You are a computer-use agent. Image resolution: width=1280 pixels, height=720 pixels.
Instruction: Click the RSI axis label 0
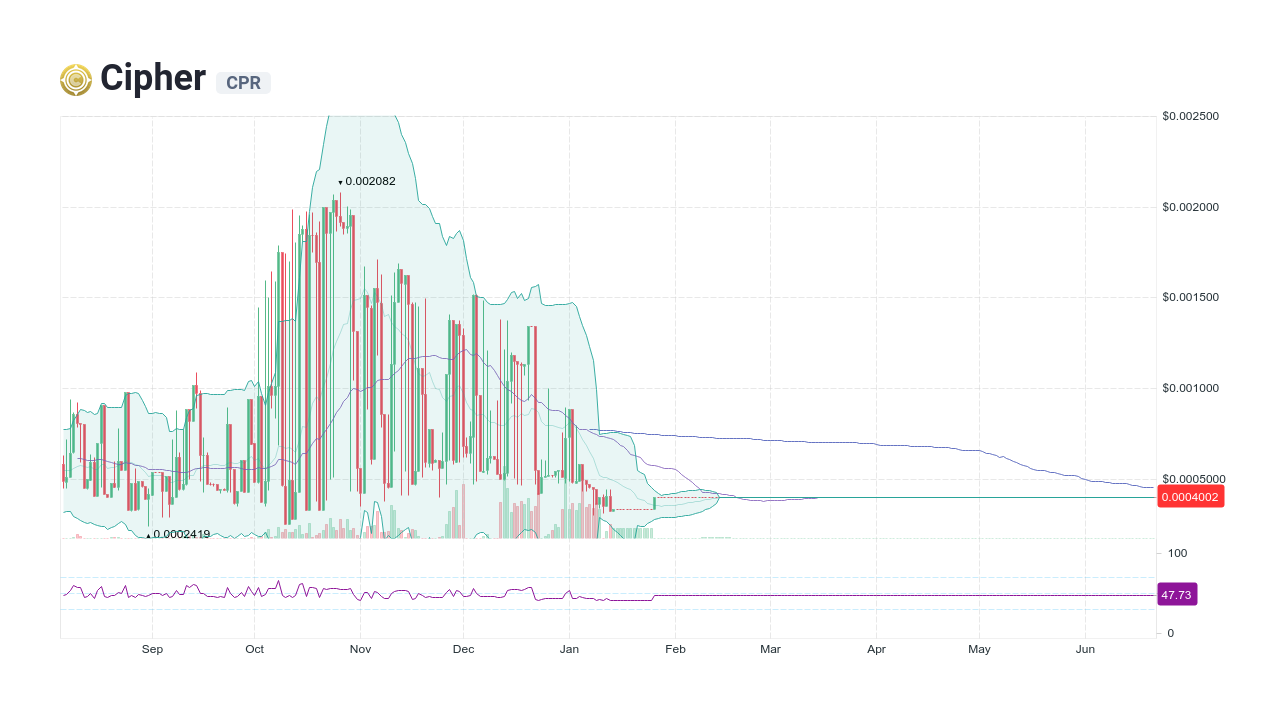(1171, 633)
